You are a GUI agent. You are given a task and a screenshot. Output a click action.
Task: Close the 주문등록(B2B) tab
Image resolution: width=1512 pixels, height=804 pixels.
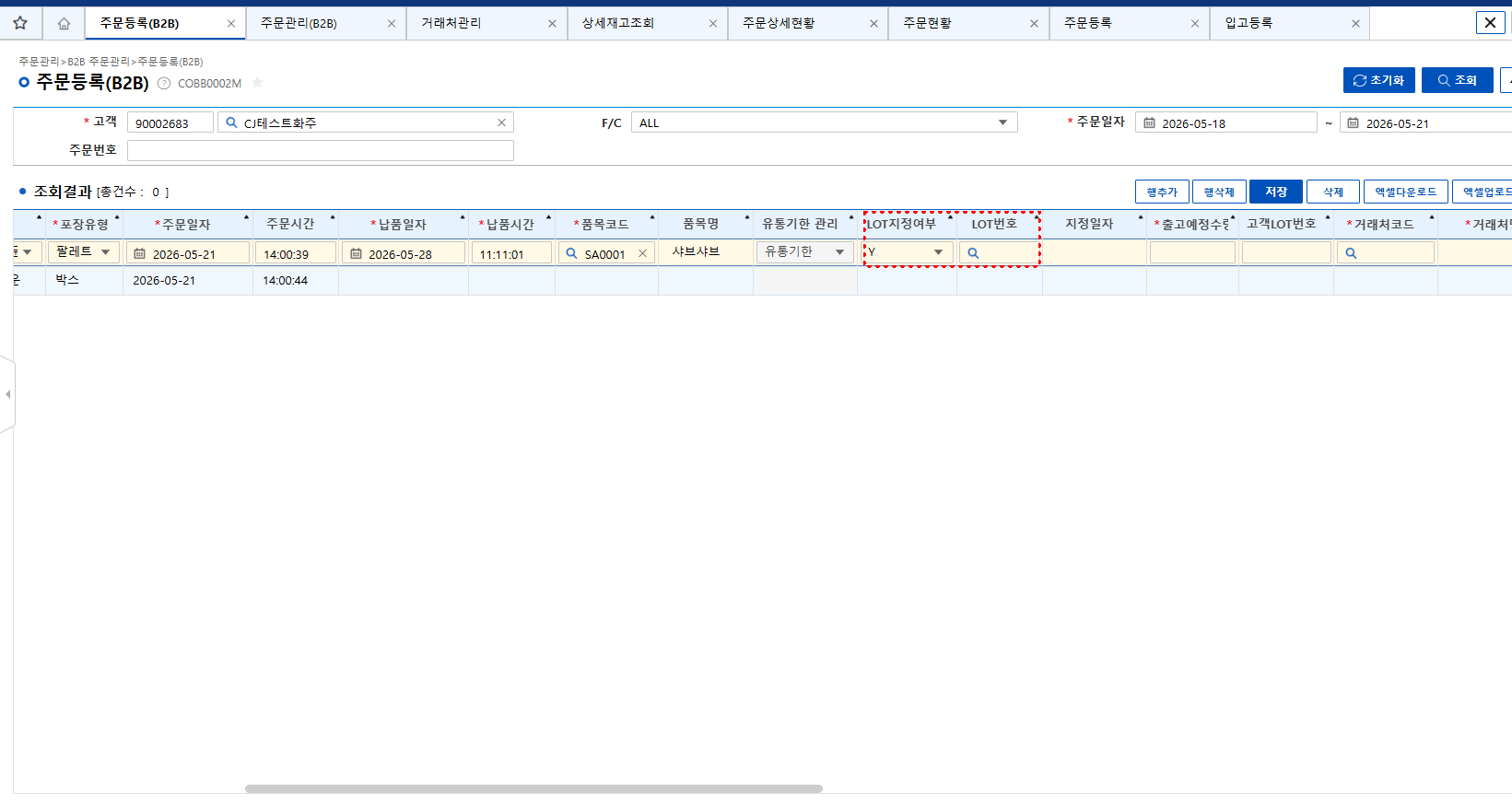[231, 24]
